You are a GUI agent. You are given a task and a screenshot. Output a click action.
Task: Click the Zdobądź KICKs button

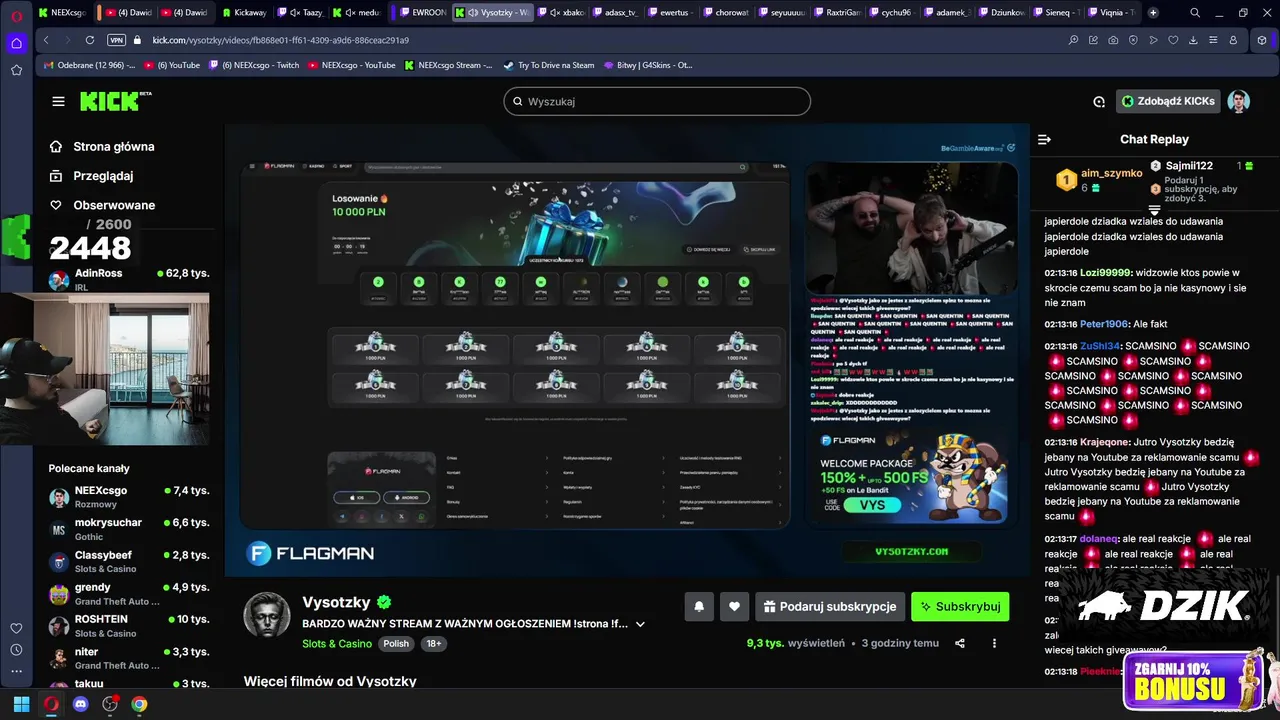pyautogui.click(x=1168, y=101)
